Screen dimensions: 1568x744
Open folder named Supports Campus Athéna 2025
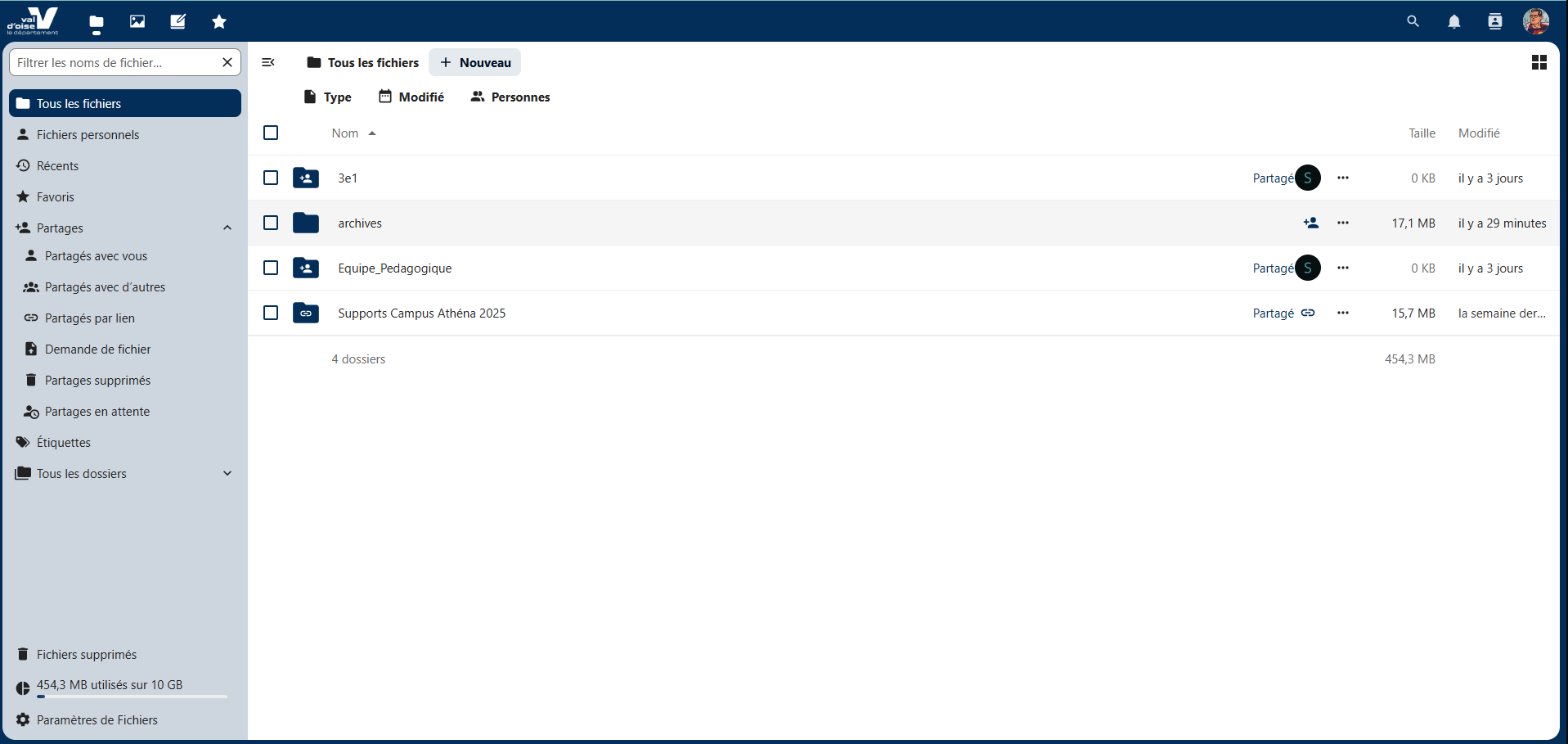421,313
